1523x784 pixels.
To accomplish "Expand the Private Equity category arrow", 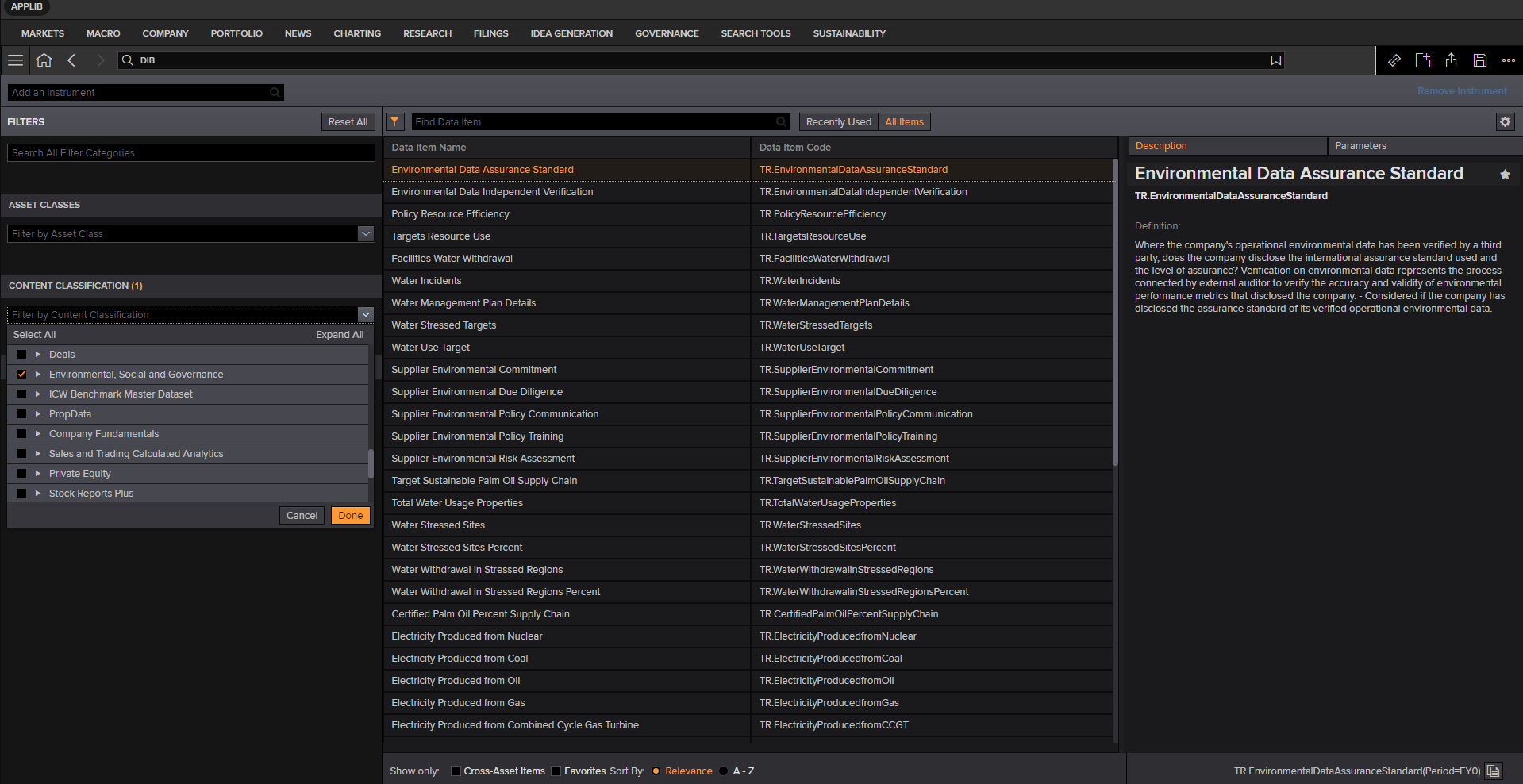I will coord(37,474).
